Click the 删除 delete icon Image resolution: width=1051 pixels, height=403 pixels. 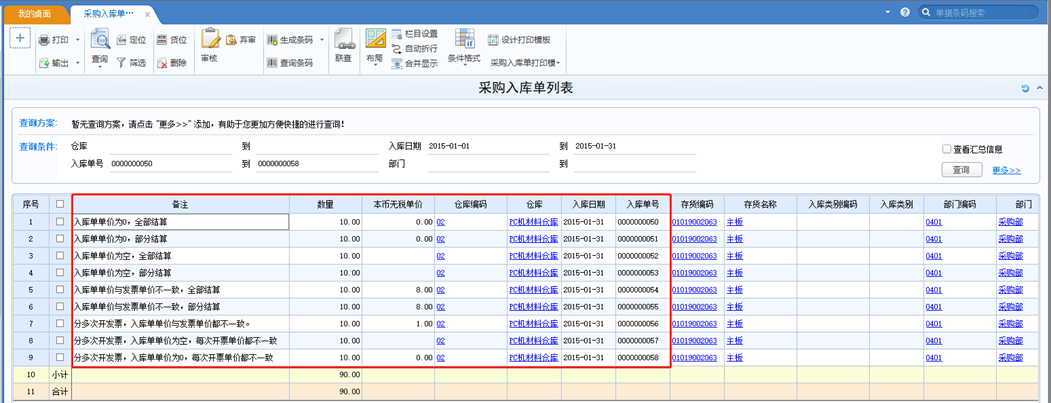pos(162,63)
